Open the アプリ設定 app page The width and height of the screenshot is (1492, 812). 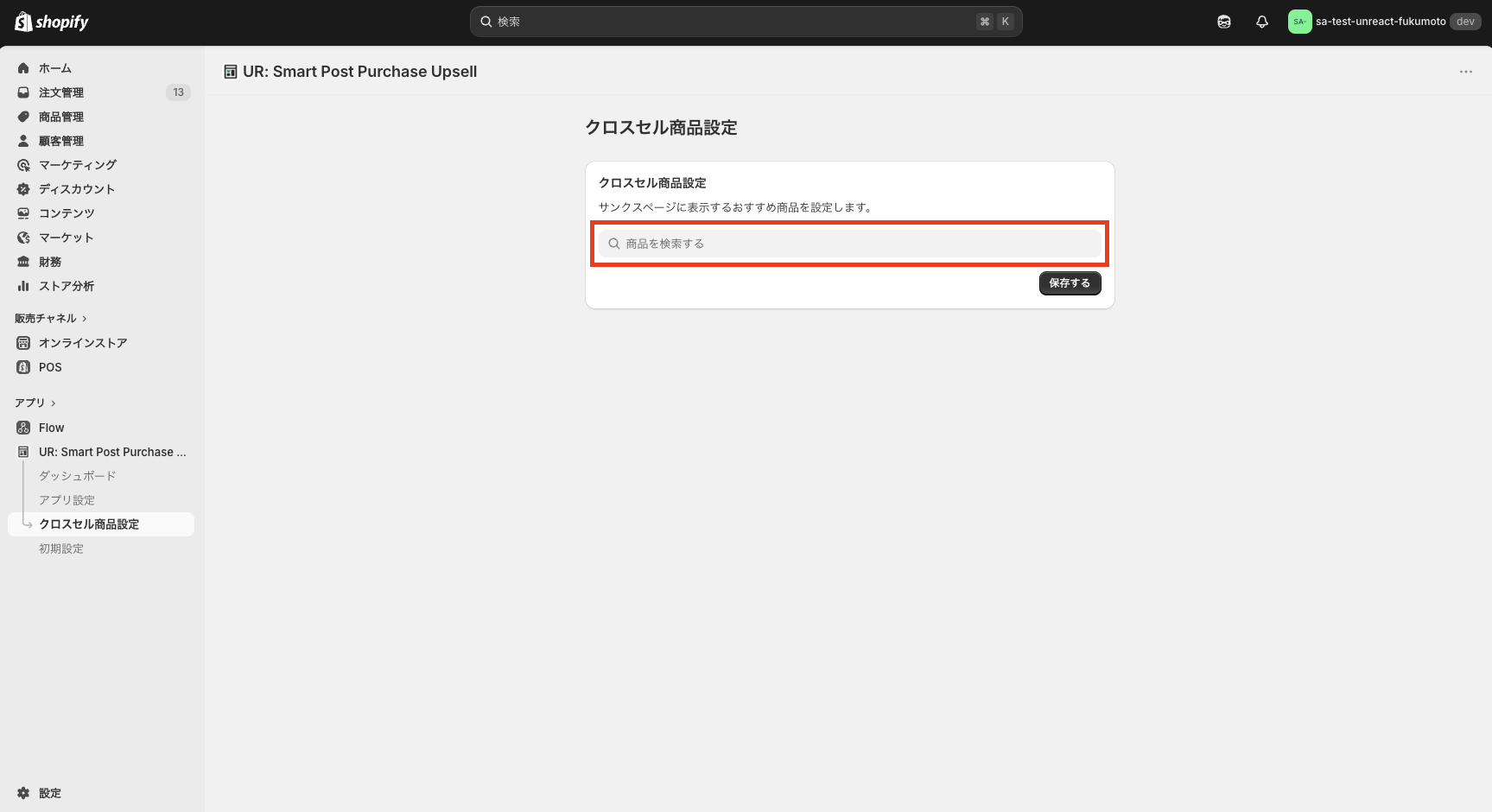(x=67, y=500)
